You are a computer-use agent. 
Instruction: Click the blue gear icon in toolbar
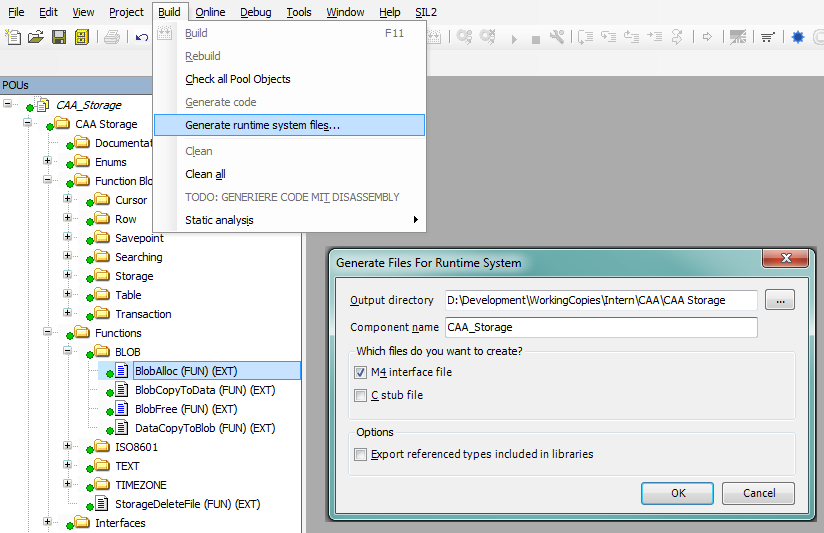pyautogui.click(x=797, y=37)
